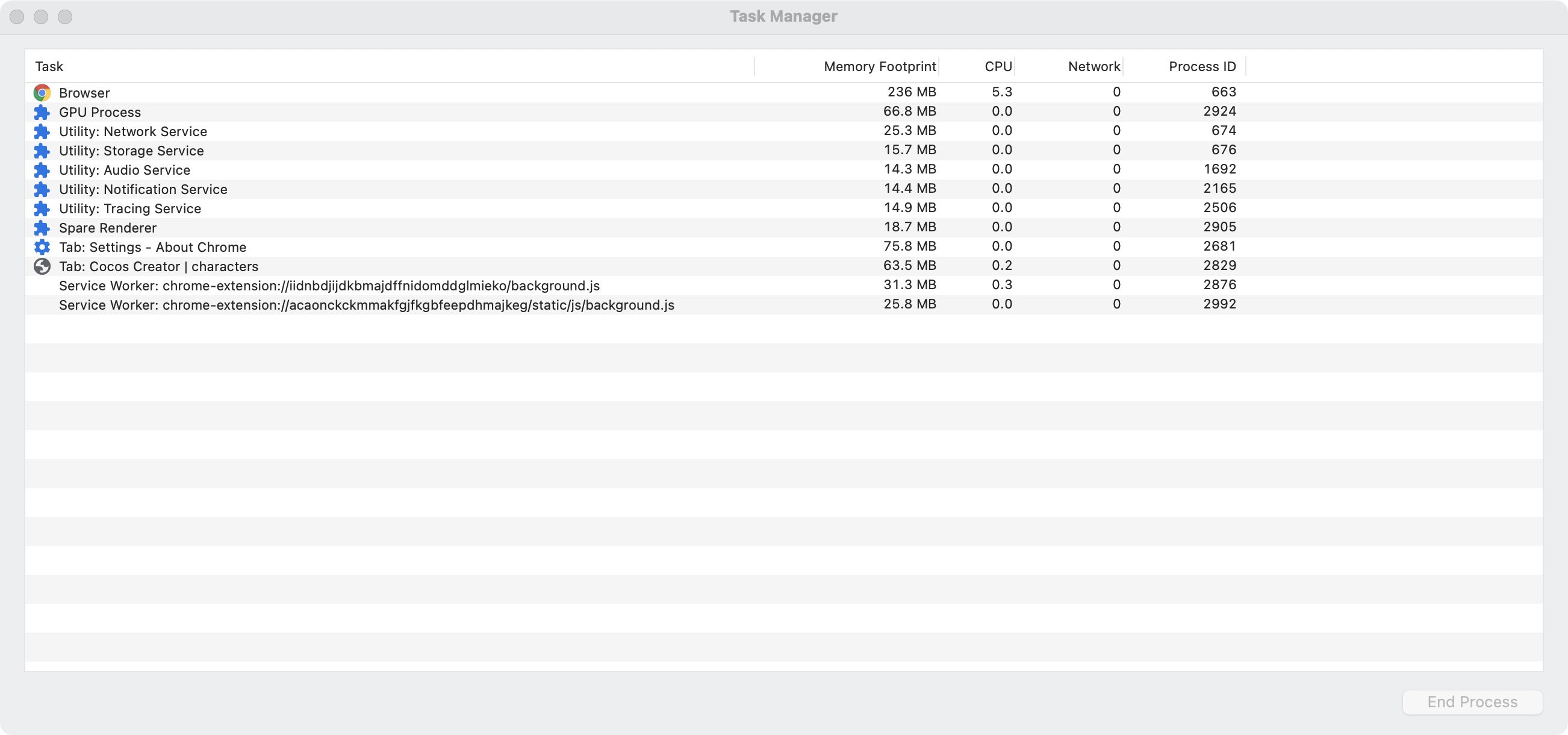Select the iidnbdjijdkbmajdffnidomddglmieko service worker row
This screenshot has width=1568, height=735.
point(329,286)
